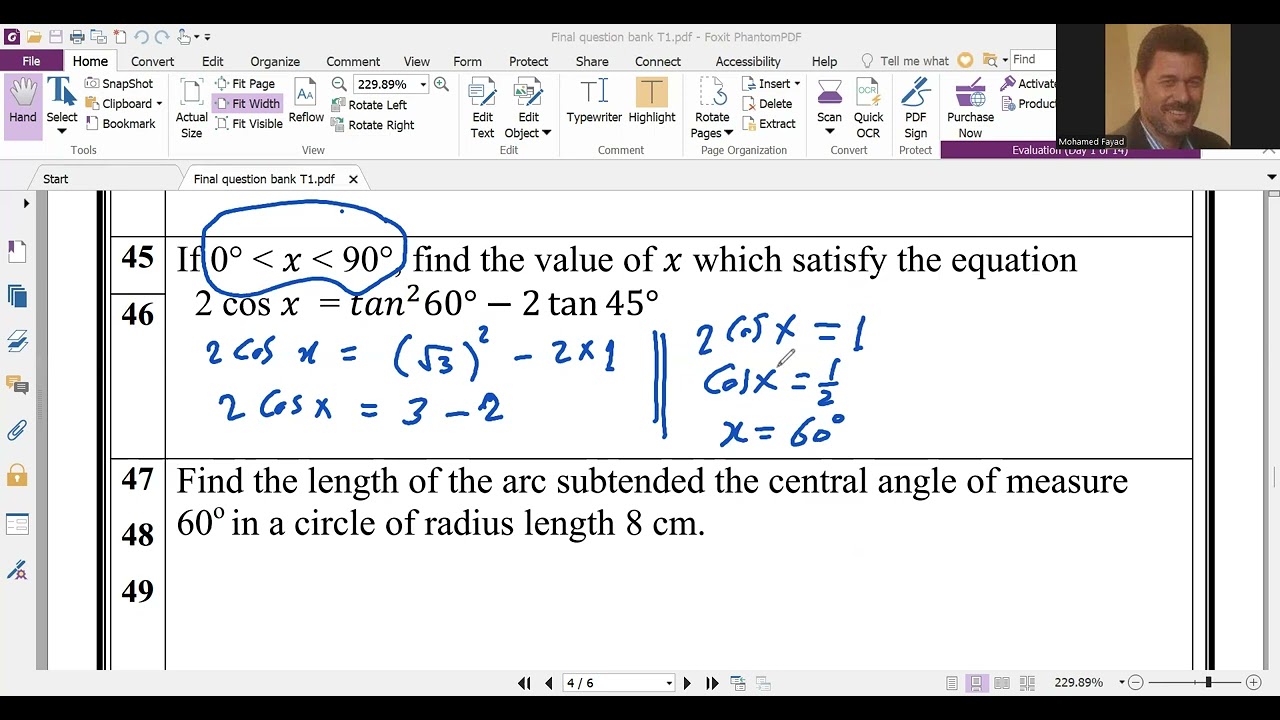Click the Reflow icon

[306, 103]
